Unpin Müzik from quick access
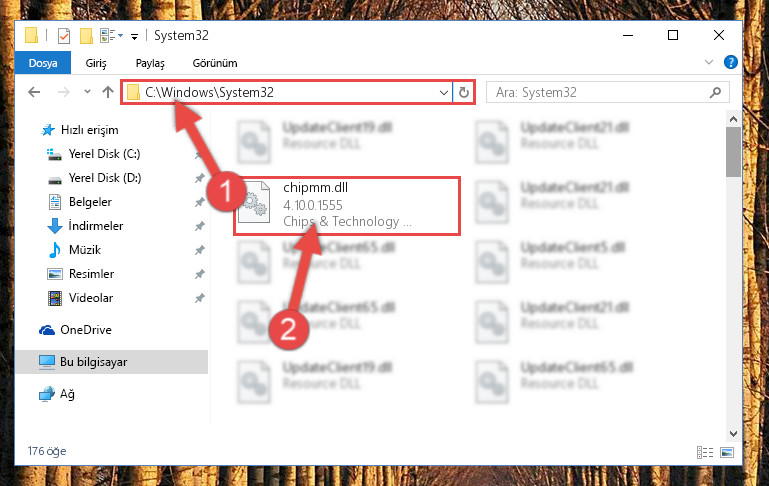Screen dimensions: 769x486 point(199,250)
